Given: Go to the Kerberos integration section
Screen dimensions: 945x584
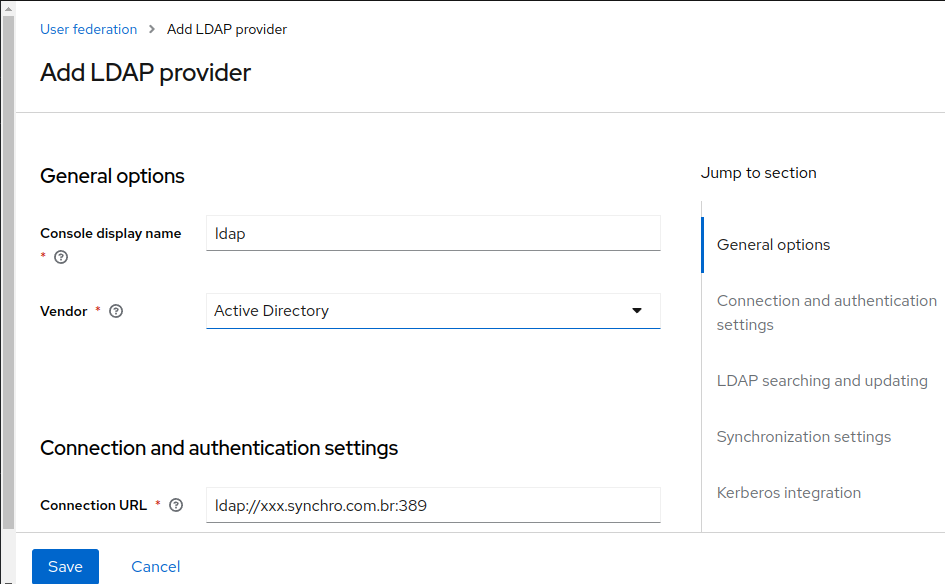Looking at the screenshot, I should 788,492.
